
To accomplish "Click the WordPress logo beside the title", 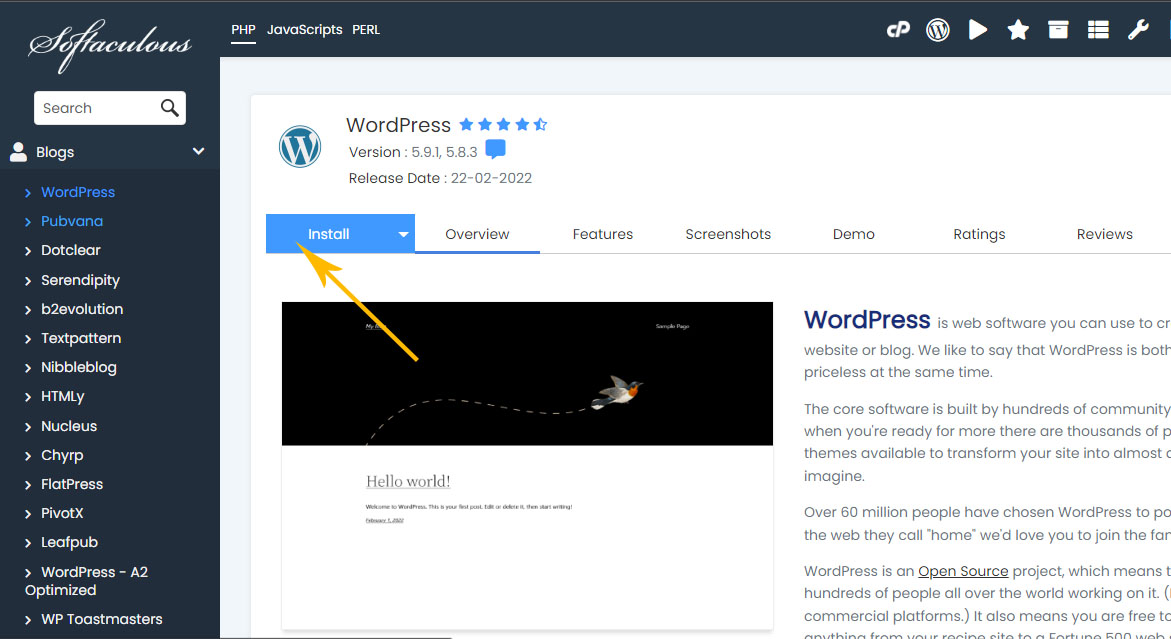I will point(299,146).
